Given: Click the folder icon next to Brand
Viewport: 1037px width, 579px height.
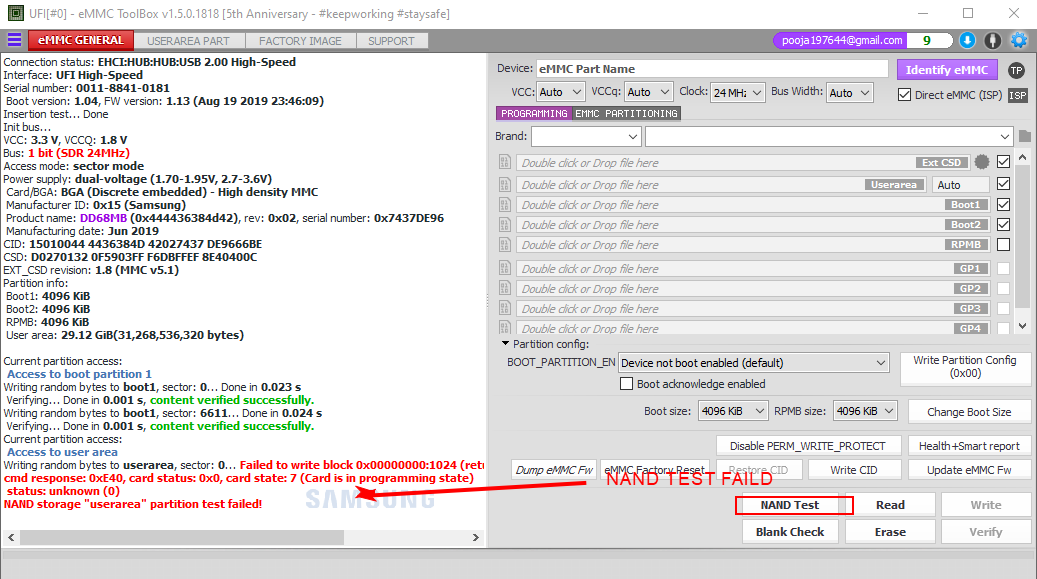Looking at the screenshot, I should point(1024,136).
